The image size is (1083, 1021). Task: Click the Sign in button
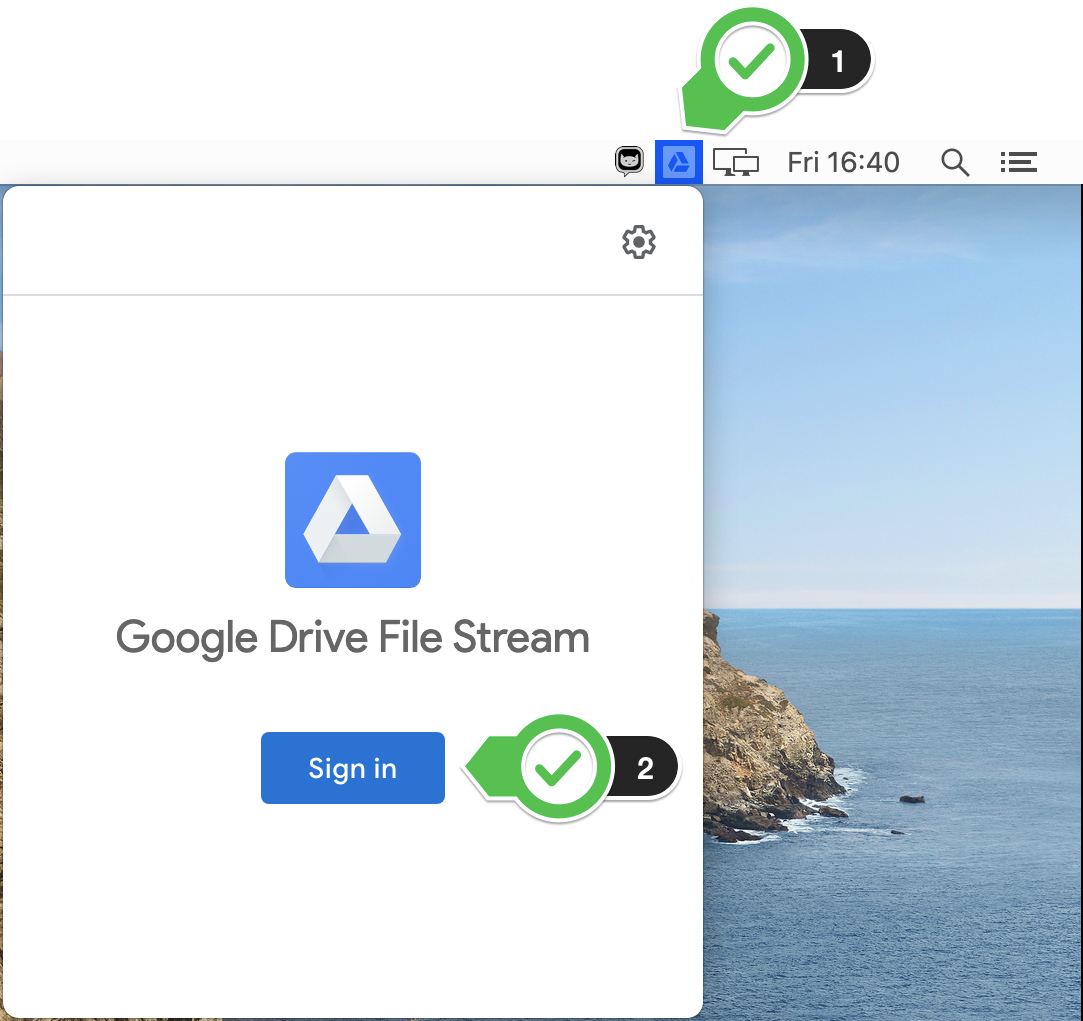353,767
